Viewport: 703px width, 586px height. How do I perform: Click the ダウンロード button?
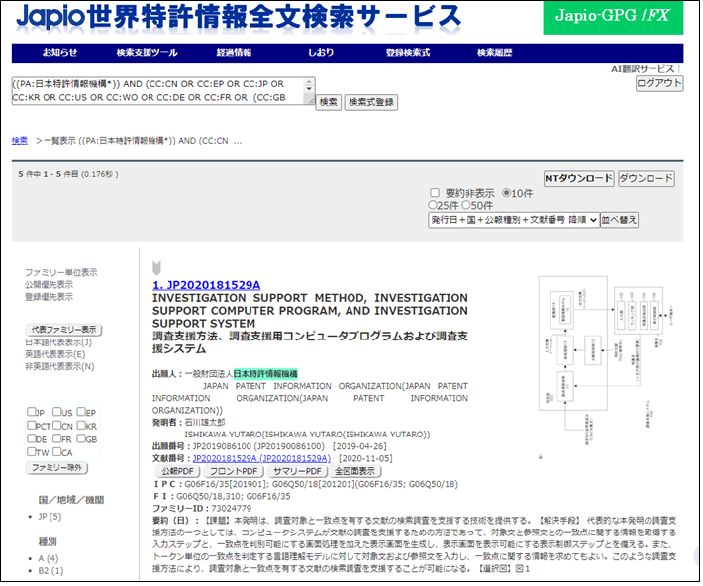coord(648,179)
